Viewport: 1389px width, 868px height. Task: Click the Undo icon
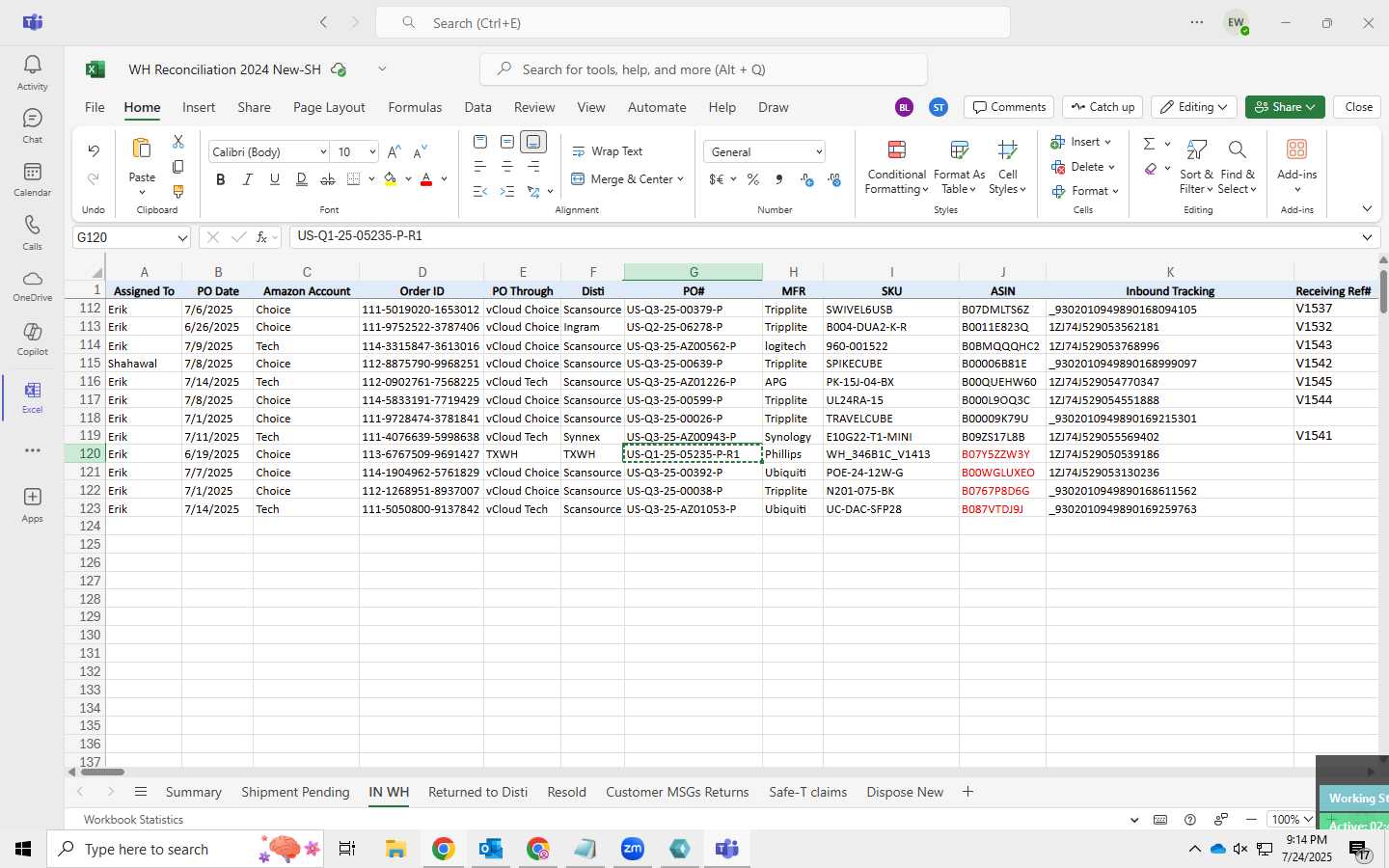[x=94, y=151]
